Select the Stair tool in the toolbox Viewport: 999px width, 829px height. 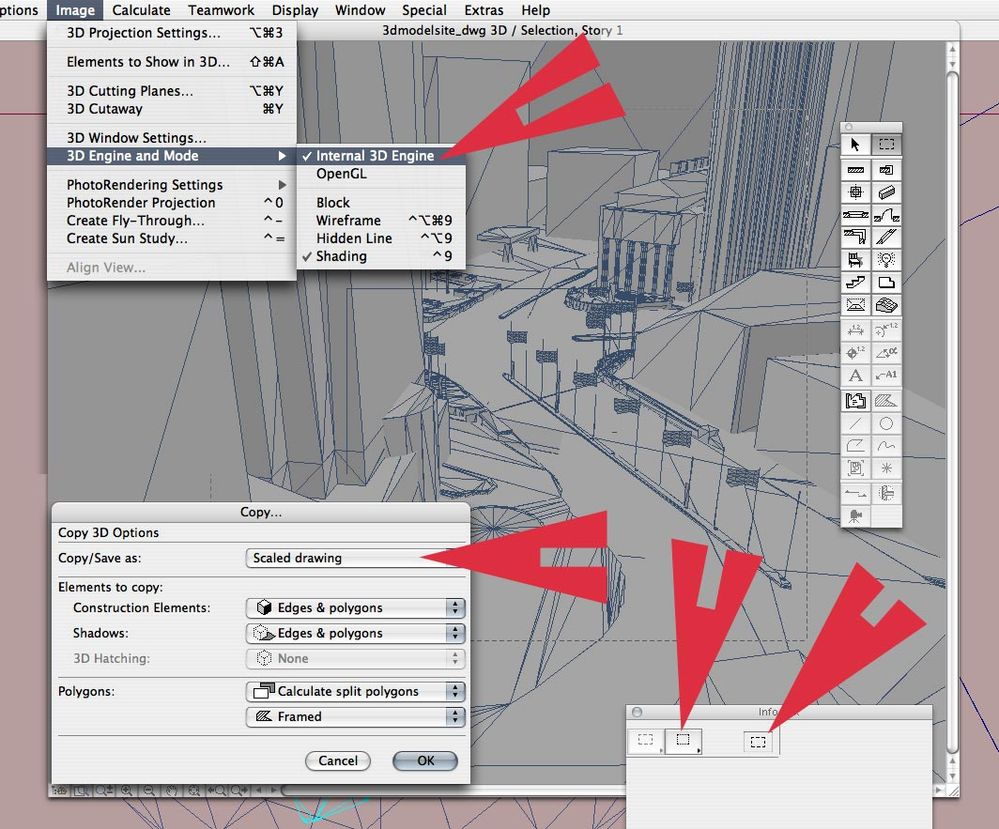[855, 282]
